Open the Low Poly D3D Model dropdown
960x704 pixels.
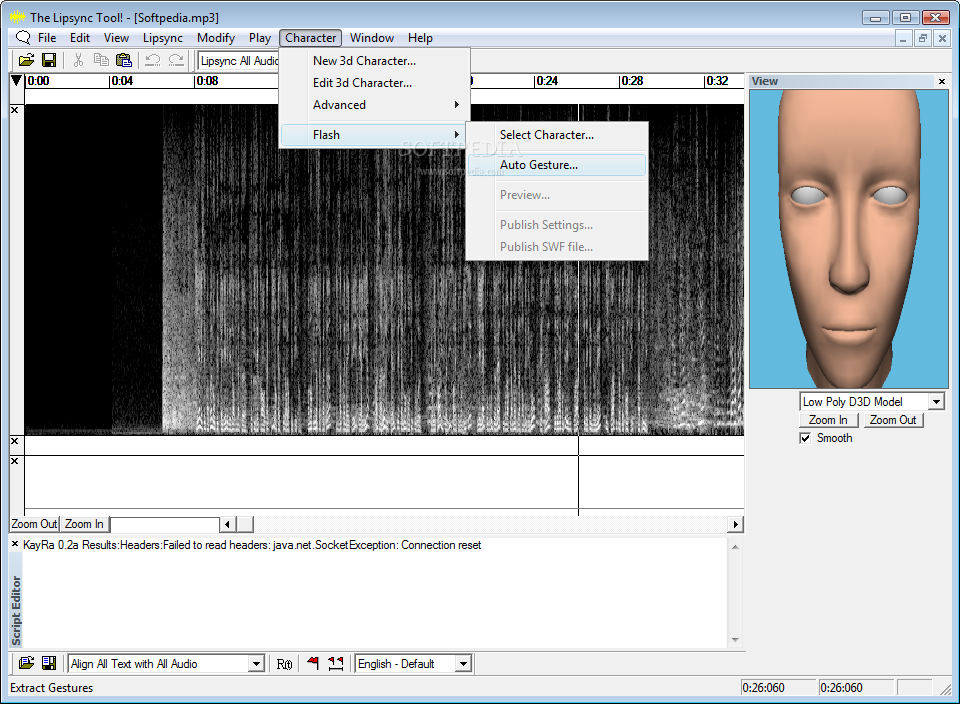click(x=936, y=402)
